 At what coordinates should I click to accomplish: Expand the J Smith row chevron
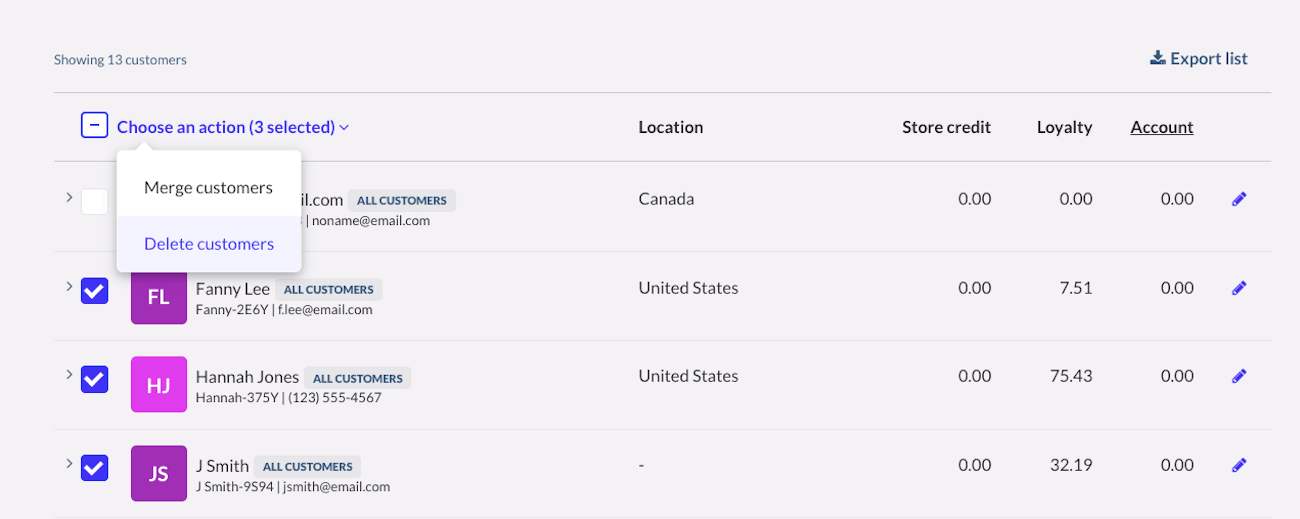pyautogui.click(x=69, y=463)
